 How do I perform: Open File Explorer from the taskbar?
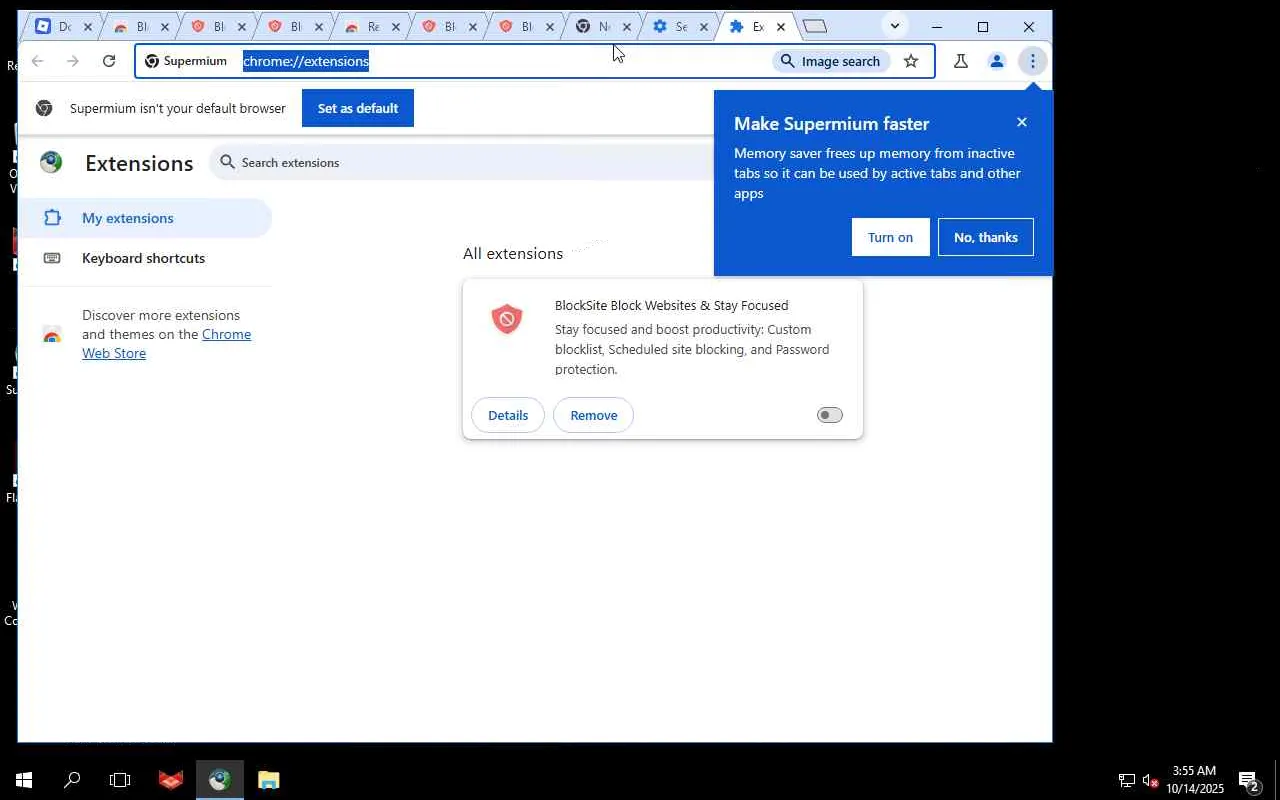tap(268, 780)
